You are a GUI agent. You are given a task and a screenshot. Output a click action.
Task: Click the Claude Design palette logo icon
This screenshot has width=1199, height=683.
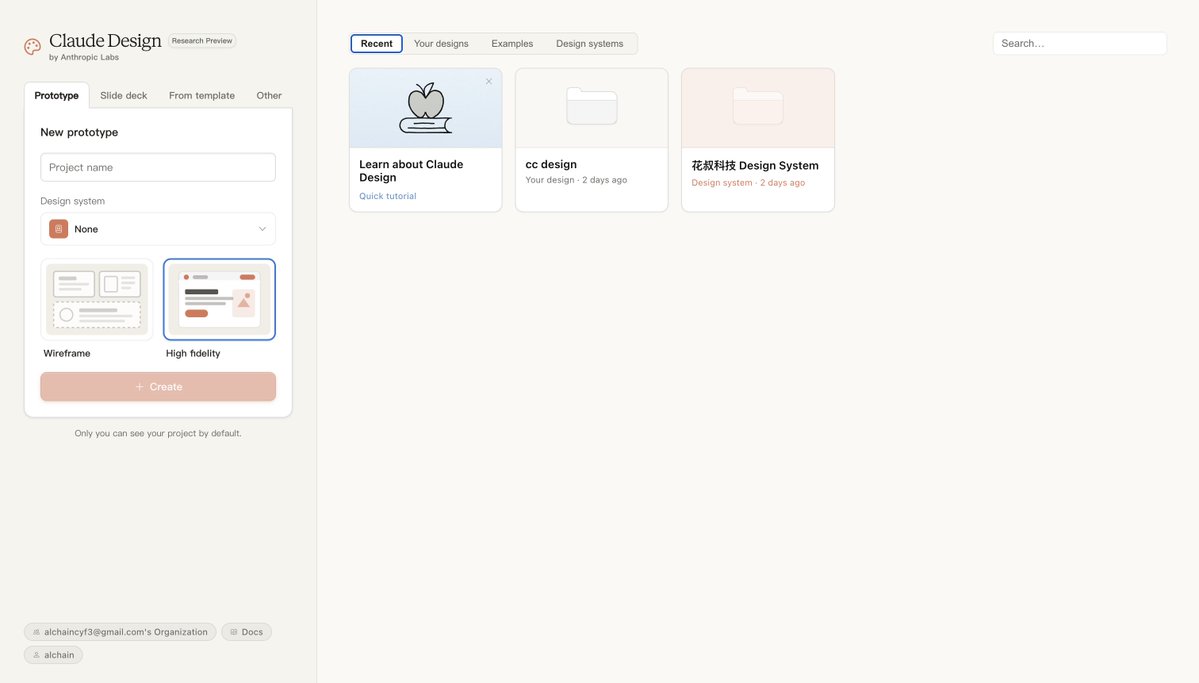(33, 46)
